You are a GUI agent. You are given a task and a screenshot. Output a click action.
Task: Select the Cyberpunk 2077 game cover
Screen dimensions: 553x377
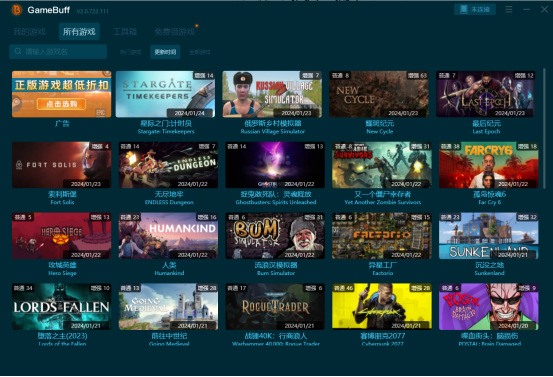click(382, 306)
